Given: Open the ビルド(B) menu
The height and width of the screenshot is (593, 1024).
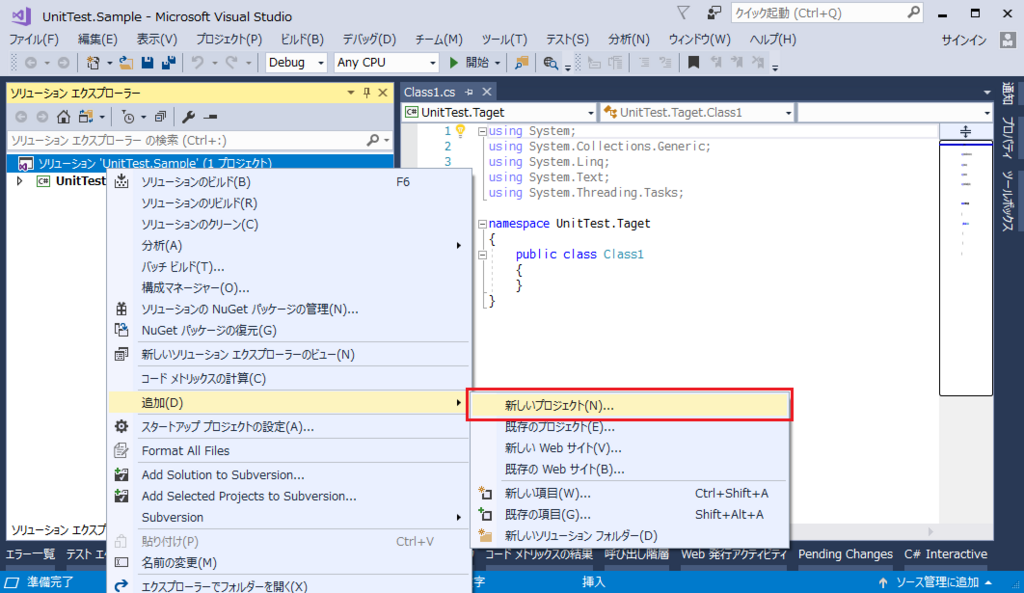Looking at the screenshot, I should point(302,39).
